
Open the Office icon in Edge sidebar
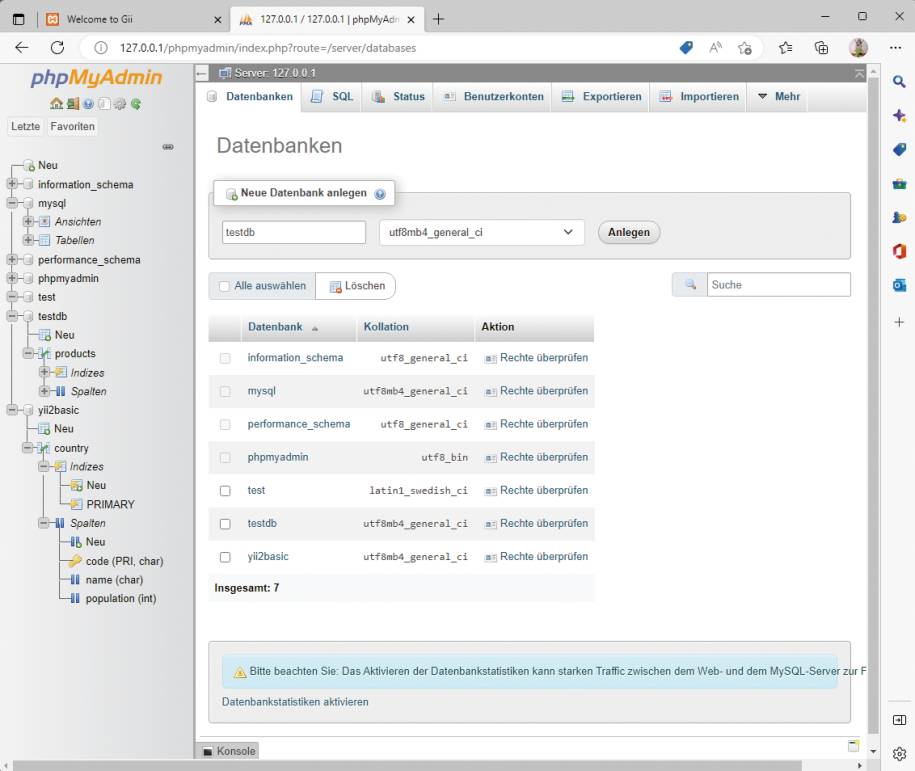pyautogui.click(x=899, y=251)
